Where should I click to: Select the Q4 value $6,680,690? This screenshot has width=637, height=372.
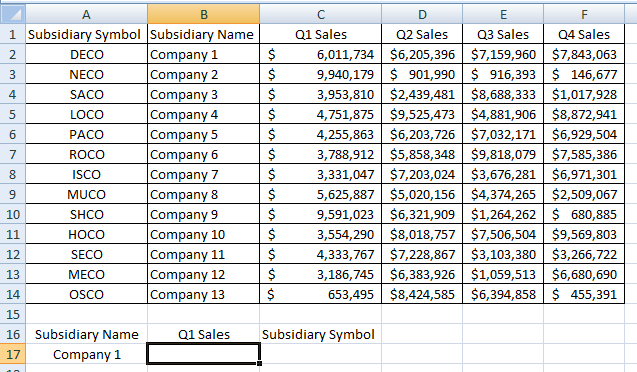584,274
